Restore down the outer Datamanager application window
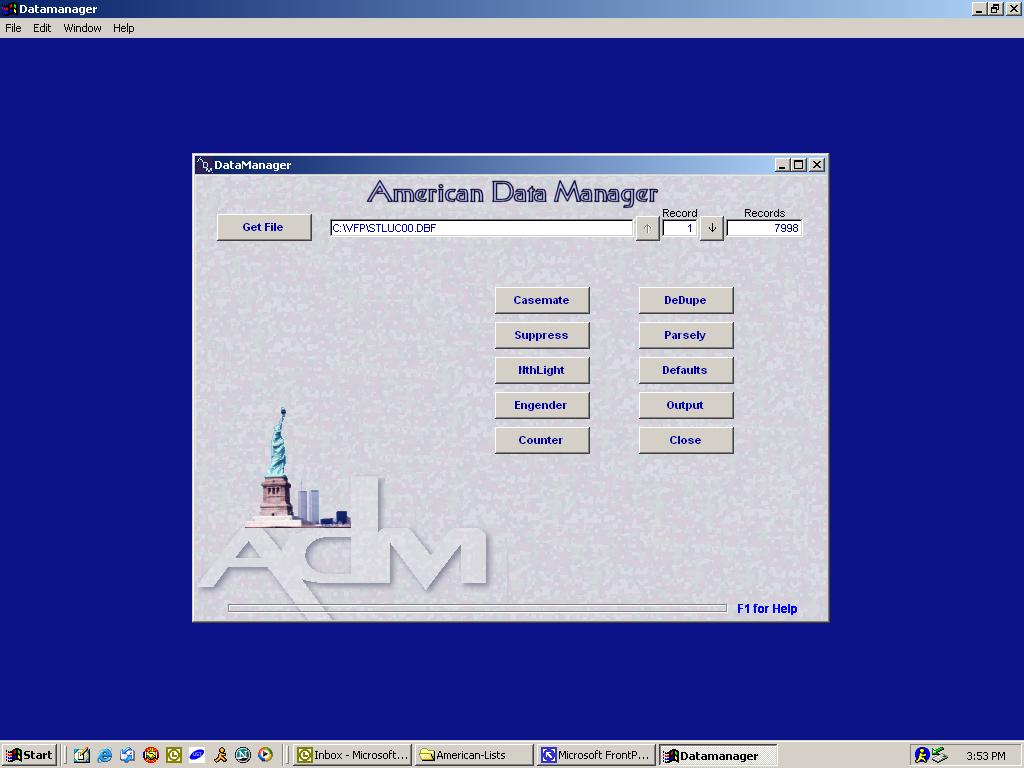The width and height of the screenshot is (1024, 768). coord(995,9)
